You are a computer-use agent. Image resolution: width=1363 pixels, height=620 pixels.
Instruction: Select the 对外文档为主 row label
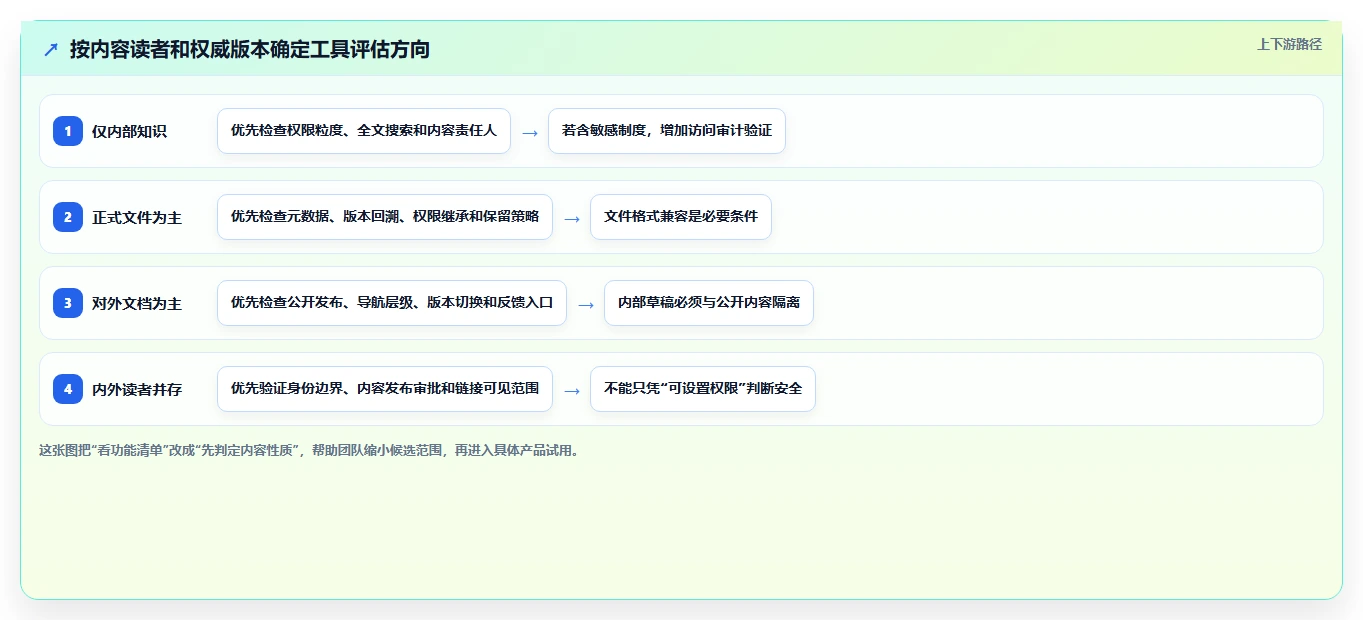(137, 303)
